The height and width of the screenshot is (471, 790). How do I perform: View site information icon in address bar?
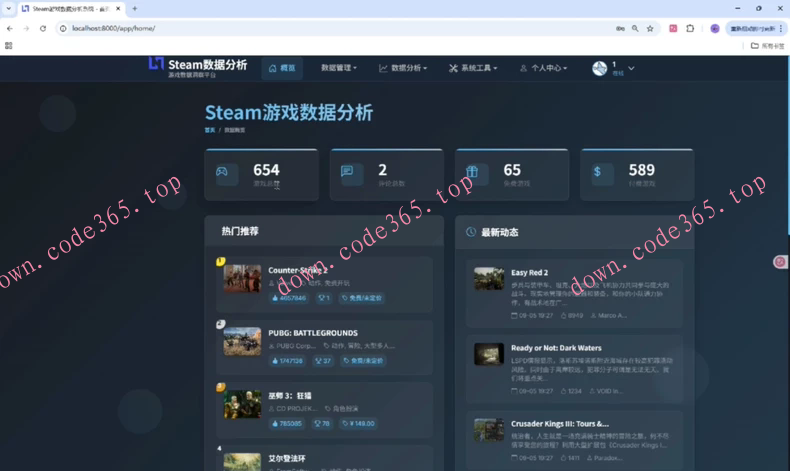[x=63, y=28]
